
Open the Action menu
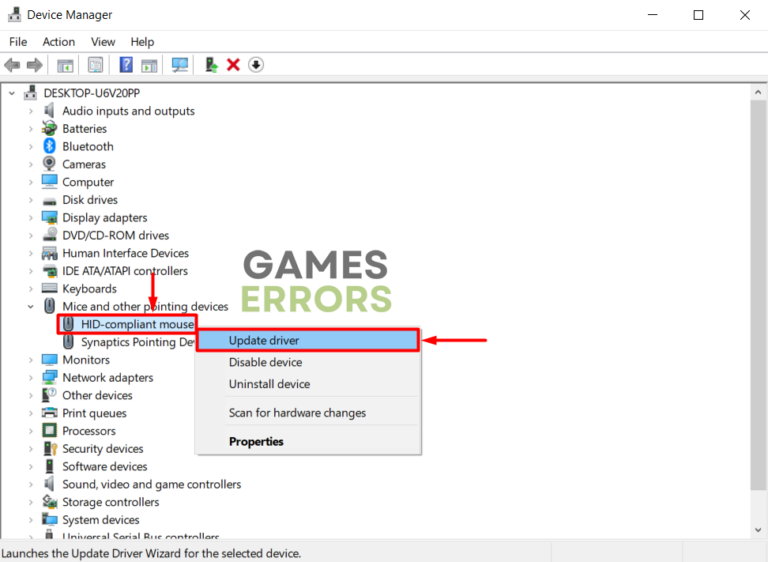point(58,42)
